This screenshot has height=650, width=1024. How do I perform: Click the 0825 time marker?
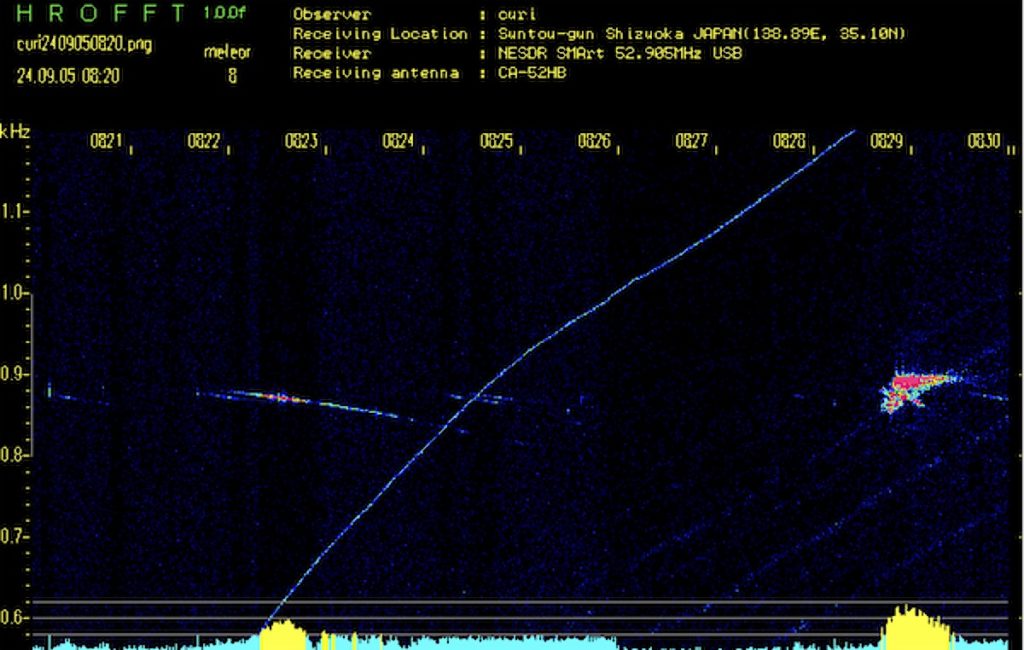[x=496, y=142]
